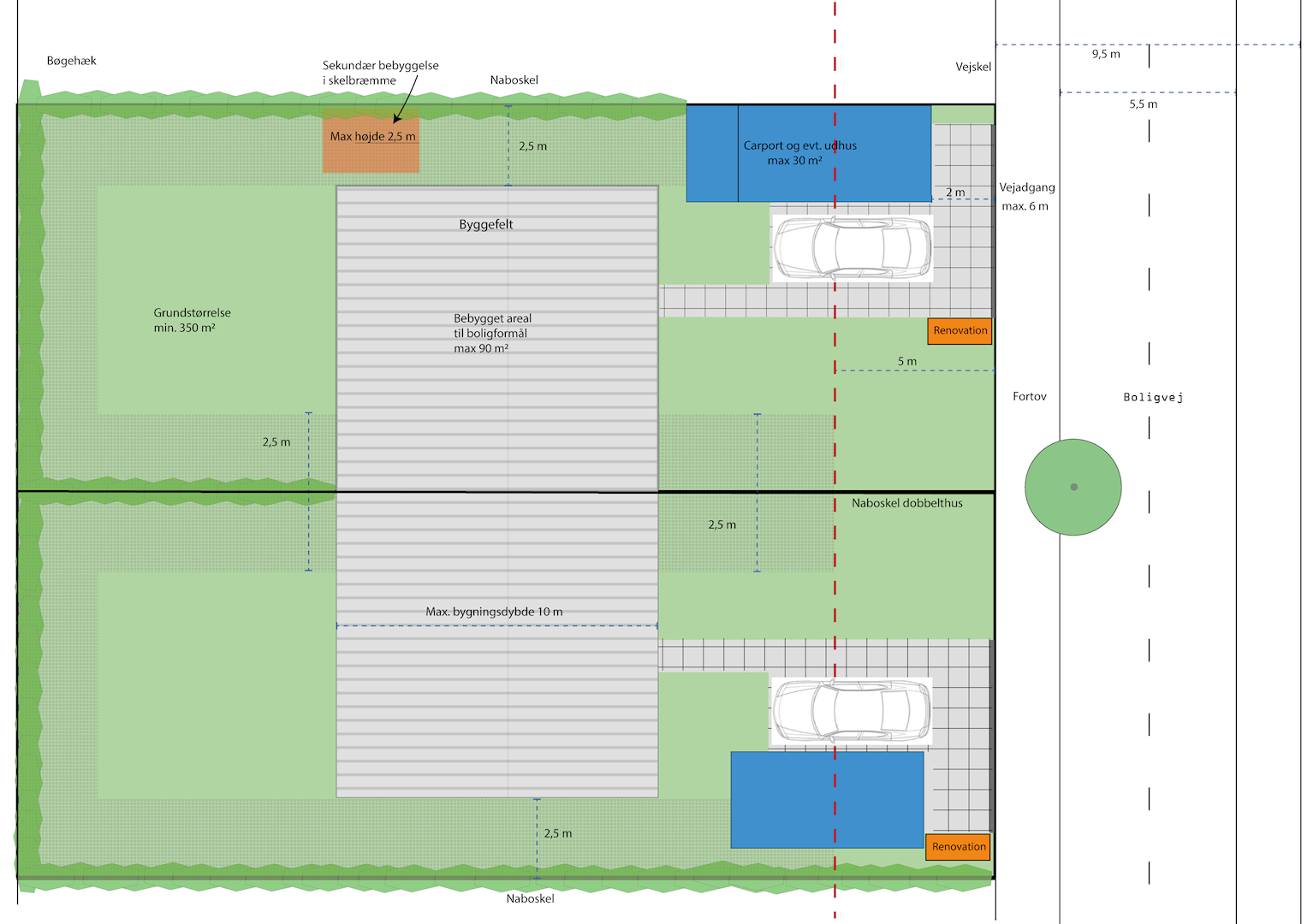Select the 'Sekundær bebyggelse i skelbræmme' annotation
This screenshot has height=924, width=1313.
coord(380,73)
